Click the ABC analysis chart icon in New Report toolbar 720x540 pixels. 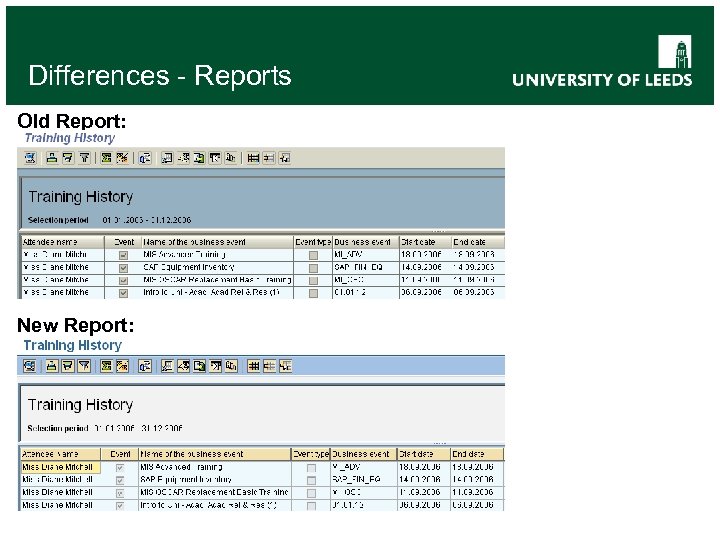(x=231, y=366)
